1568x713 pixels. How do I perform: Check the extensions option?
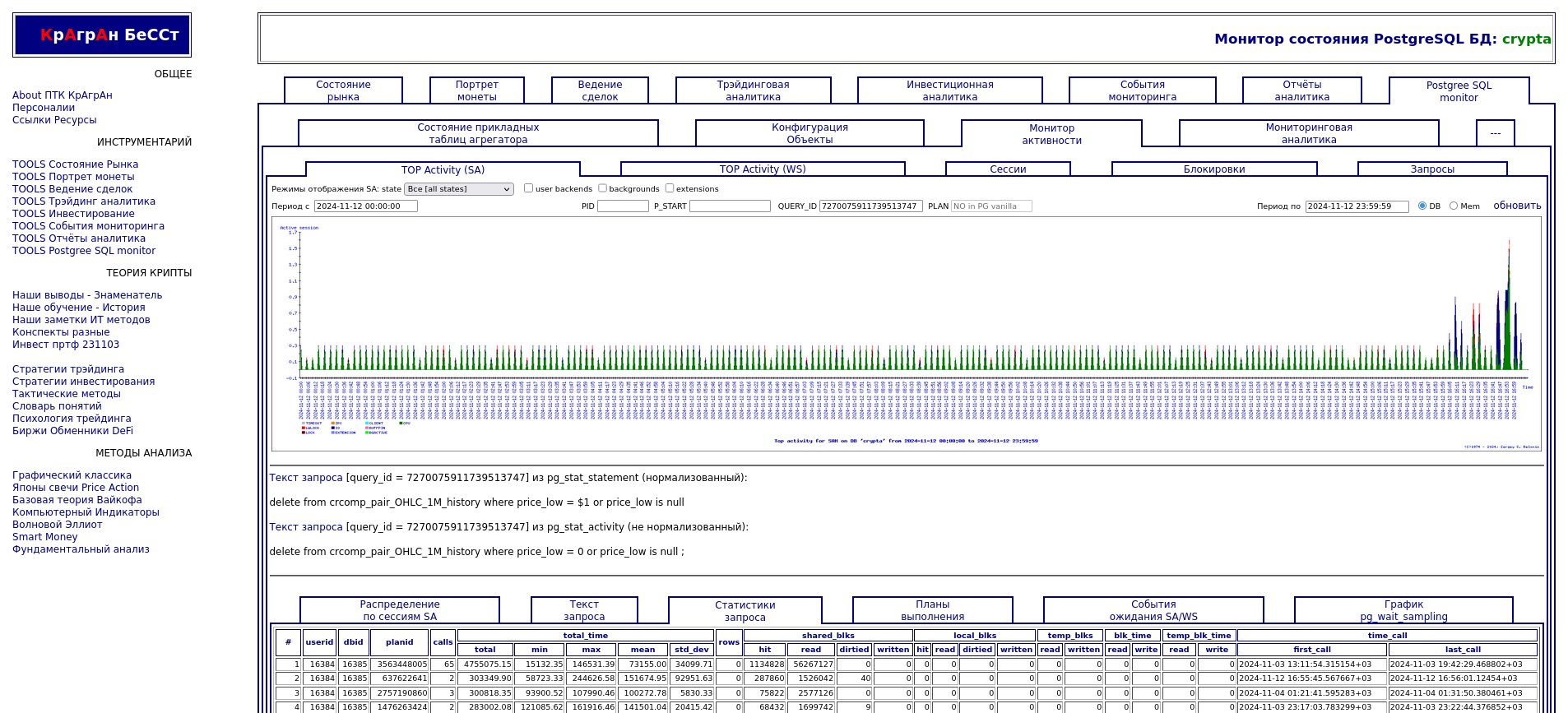669,188
